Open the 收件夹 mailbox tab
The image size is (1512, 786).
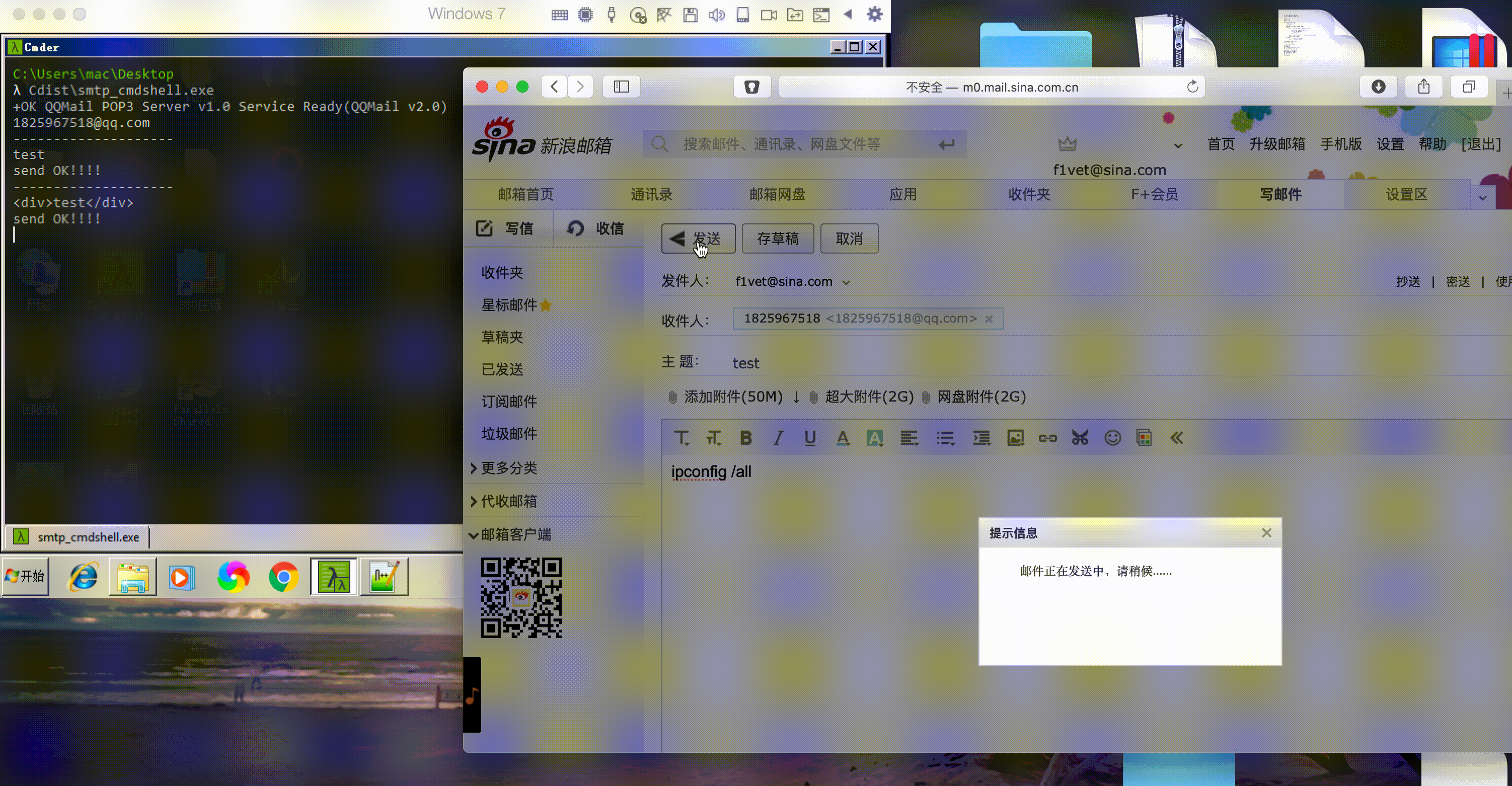tap(1029, 194)
